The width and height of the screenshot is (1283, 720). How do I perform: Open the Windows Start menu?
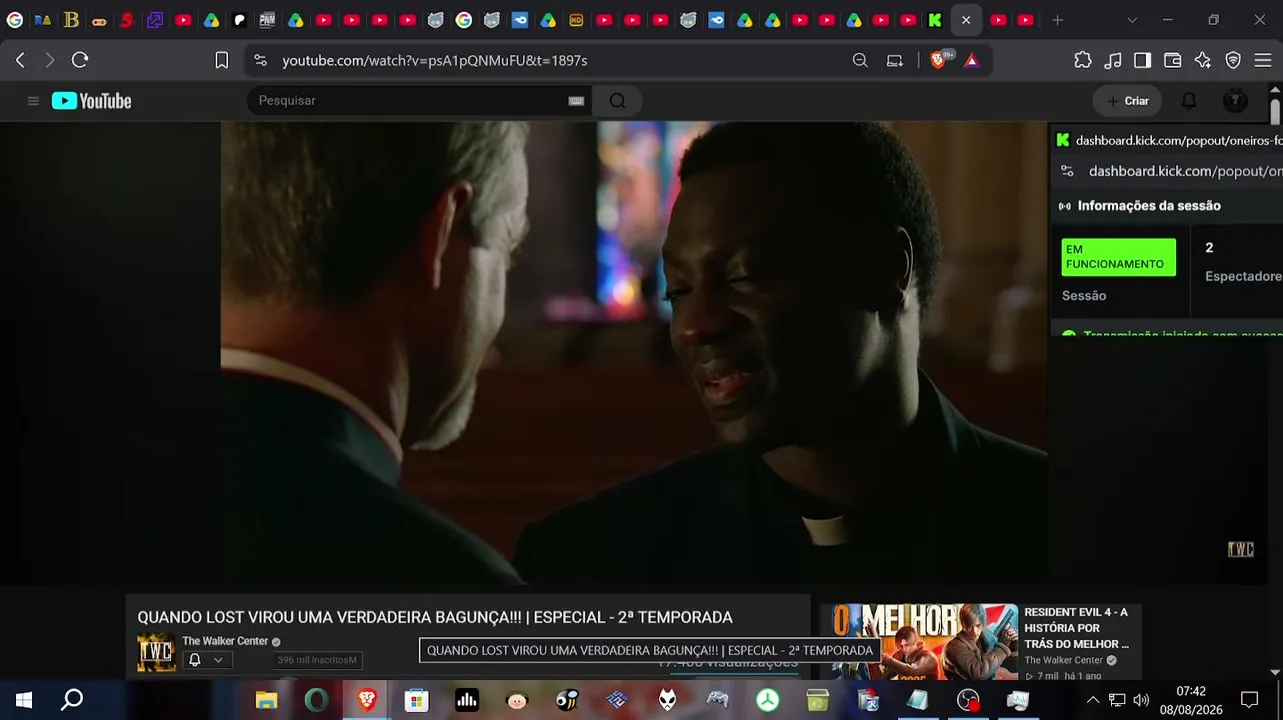24,700
